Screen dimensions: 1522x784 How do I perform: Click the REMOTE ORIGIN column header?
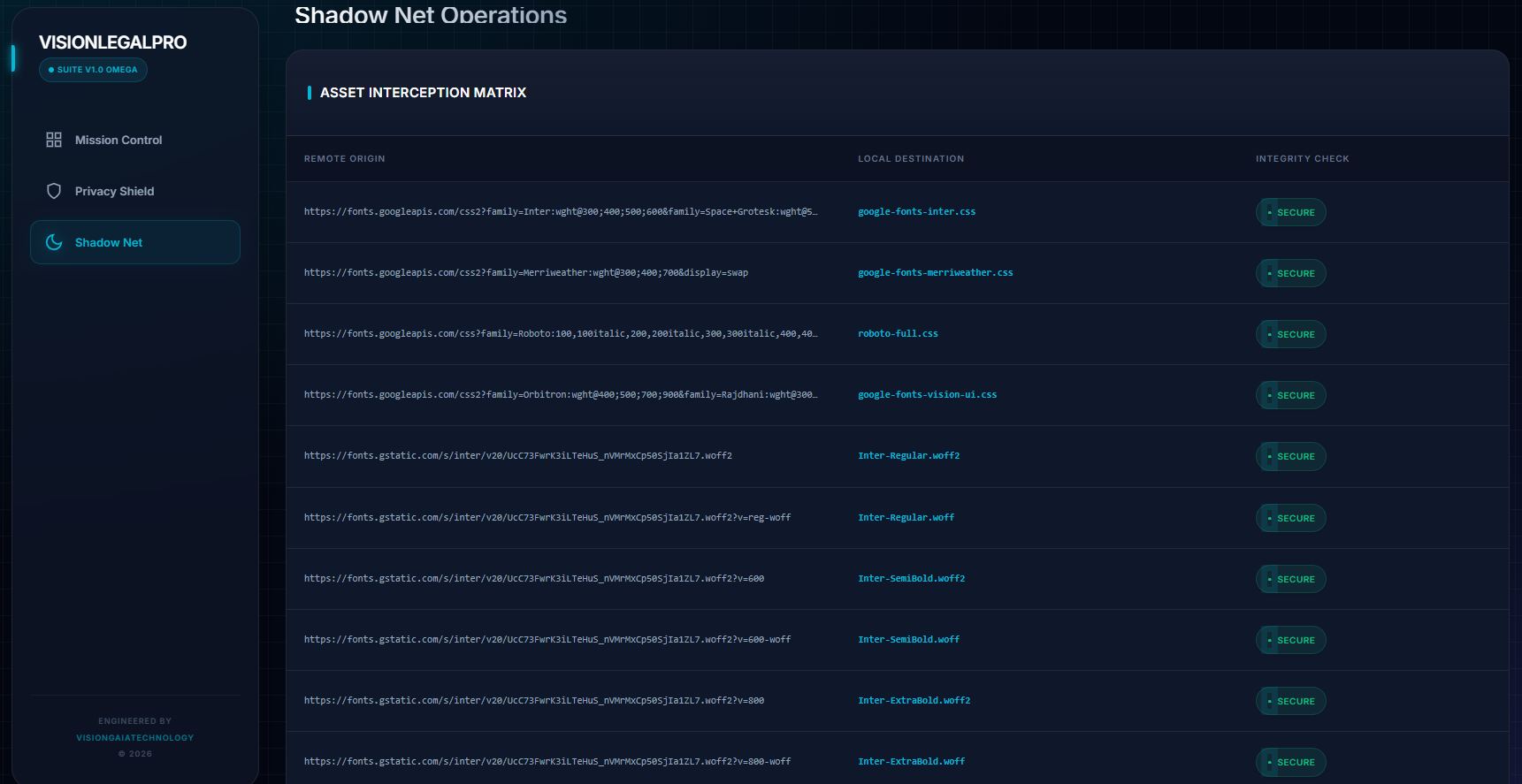[345, 159]
